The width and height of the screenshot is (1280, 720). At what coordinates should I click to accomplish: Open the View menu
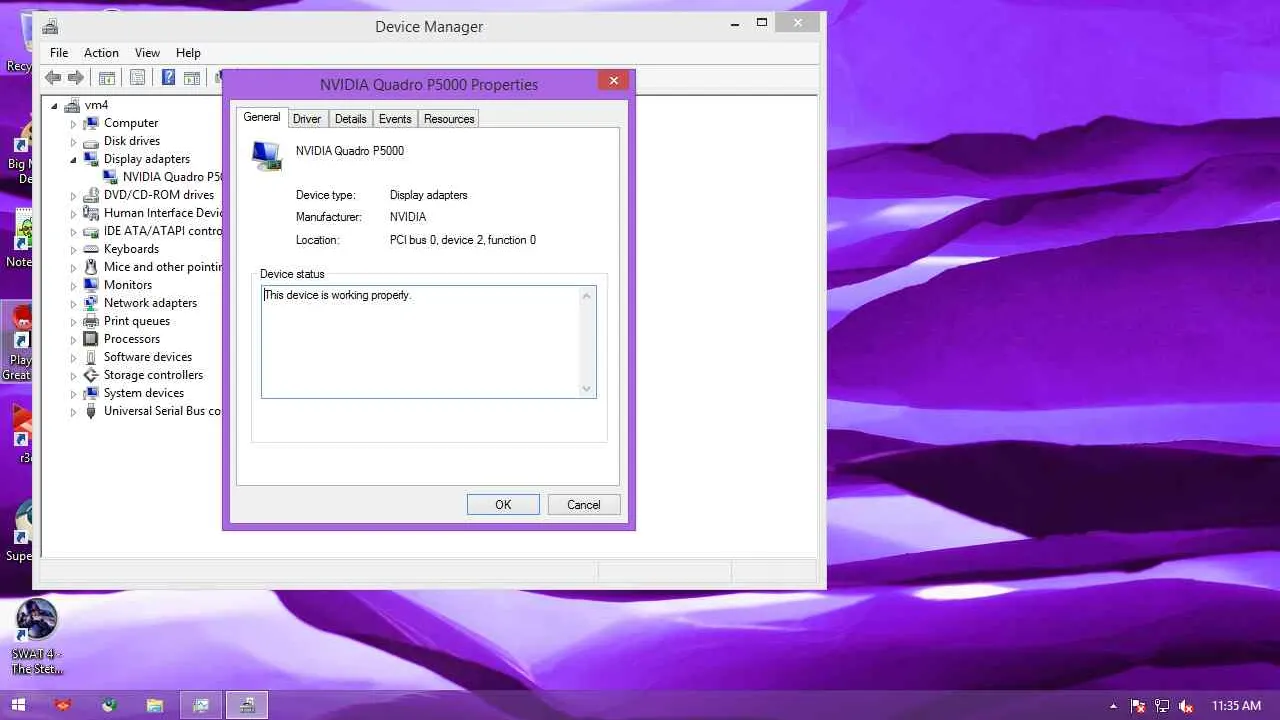(x=147, y=53)
